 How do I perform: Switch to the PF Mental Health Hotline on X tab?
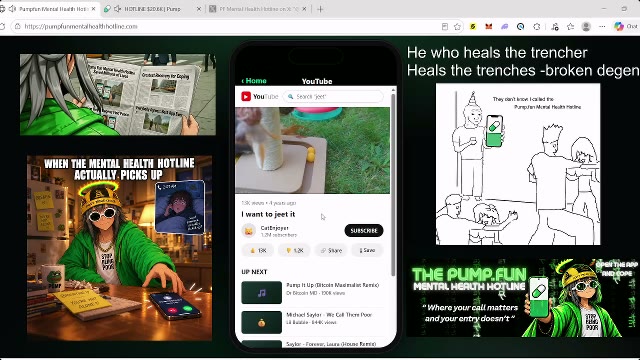[x=259, y=9]
